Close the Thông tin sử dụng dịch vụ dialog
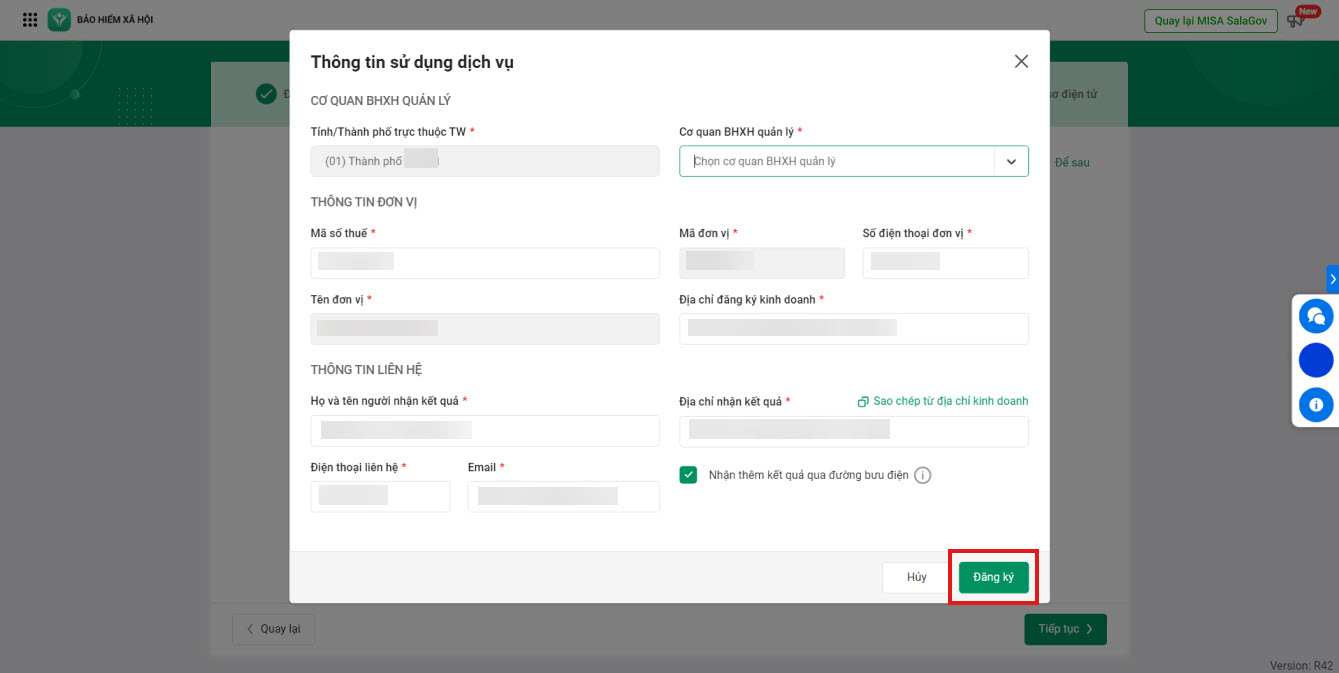This screenshot has width=1339, height=673. [1021, 62]
